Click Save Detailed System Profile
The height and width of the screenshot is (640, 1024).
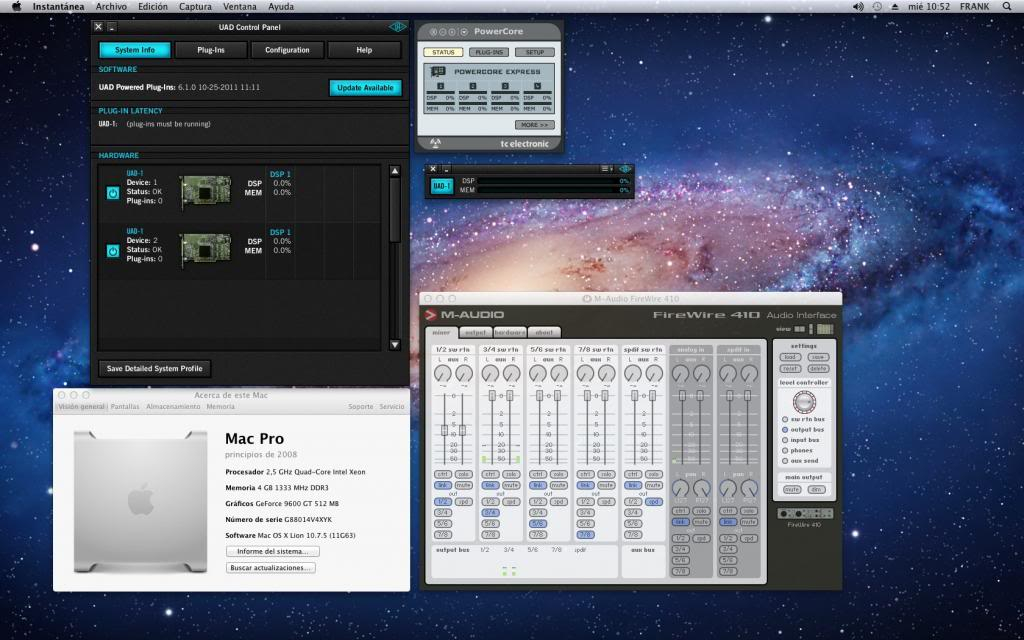pos(154,369)
